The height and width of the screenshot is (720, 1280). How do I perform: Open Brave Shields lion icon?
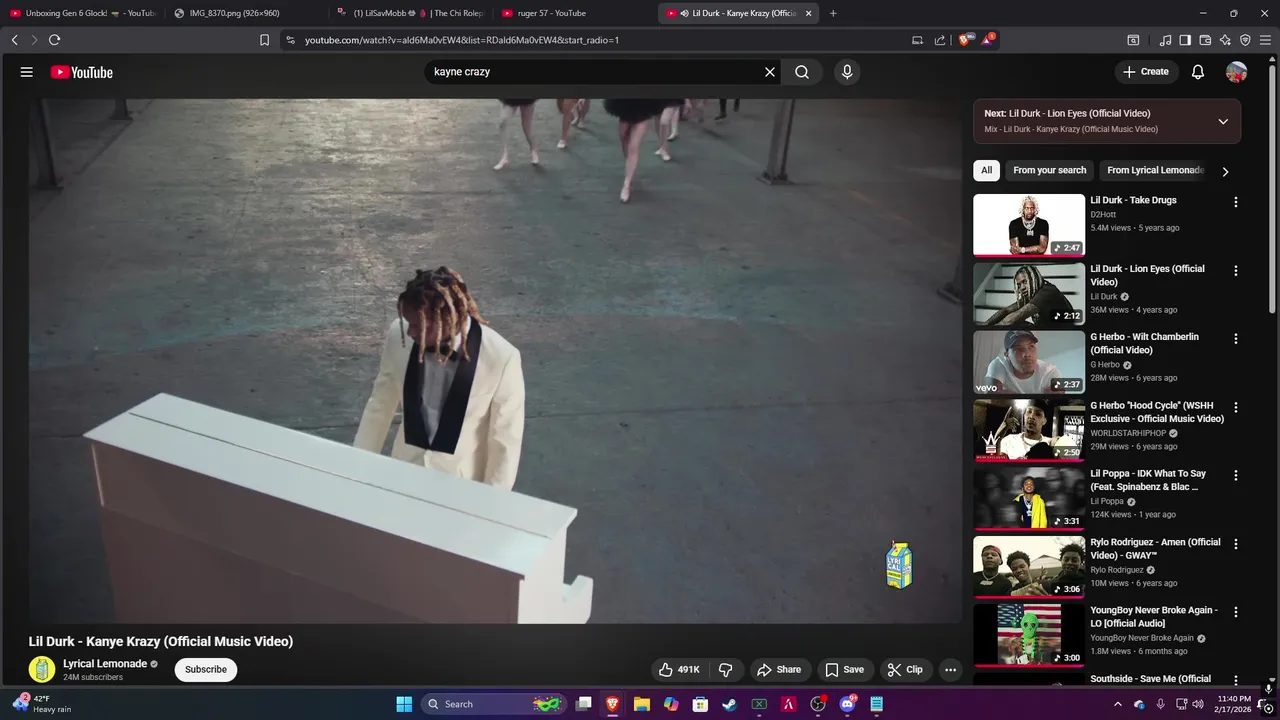click(965, 40)
